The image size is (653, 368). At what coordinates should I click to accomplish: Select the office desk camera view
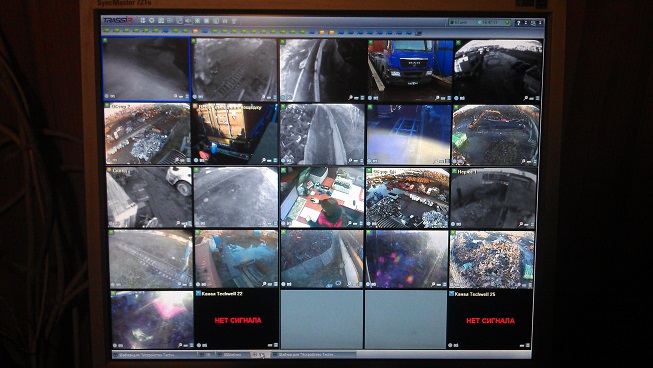click(x=322, y=197)
